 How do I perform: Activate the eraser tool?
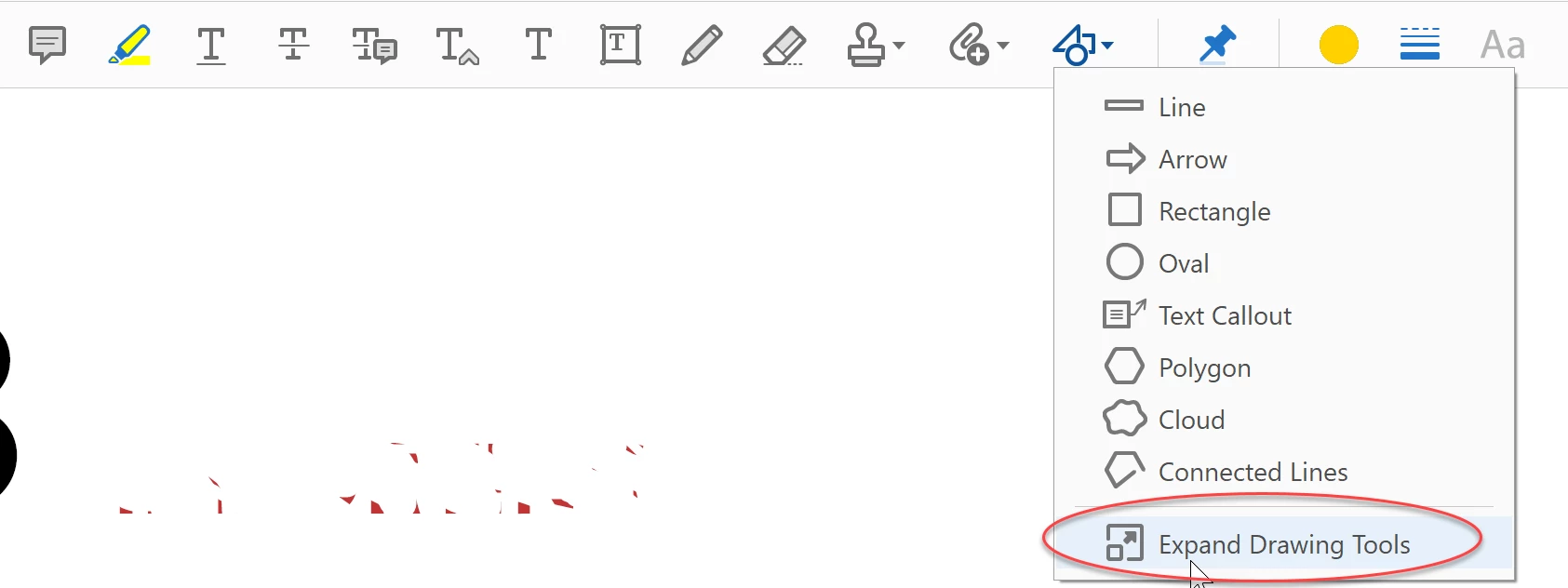pyautogui.click(x=784, y=45)
